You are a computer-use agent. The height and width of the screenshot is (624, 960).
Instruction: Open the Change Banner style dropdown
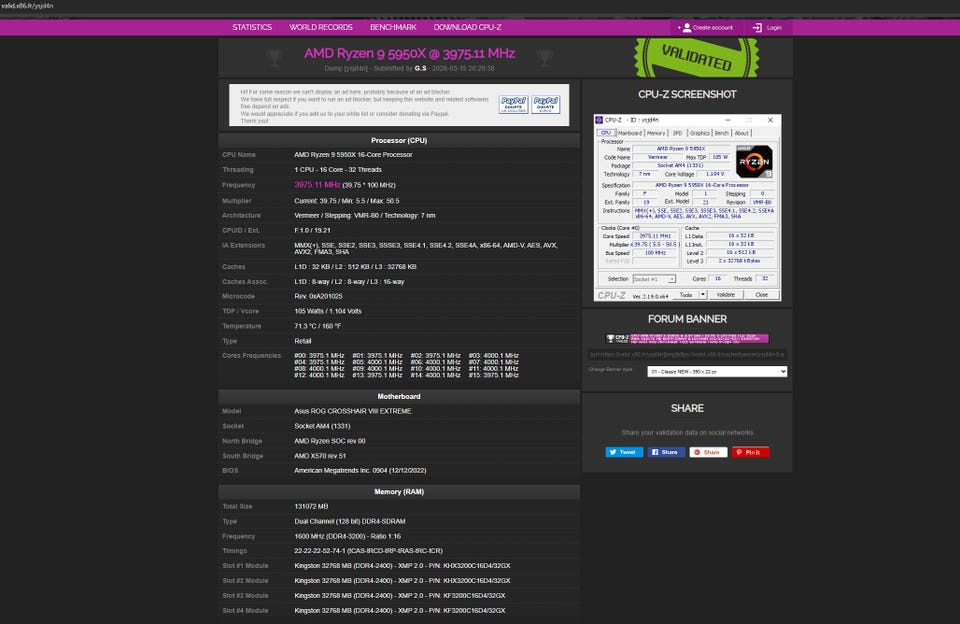717,372
